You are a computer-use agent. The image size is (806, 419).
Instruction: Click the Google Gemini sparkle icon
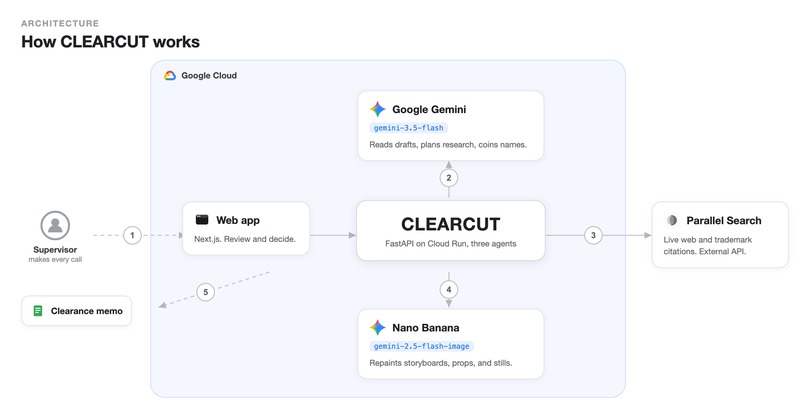pos(378,109)
